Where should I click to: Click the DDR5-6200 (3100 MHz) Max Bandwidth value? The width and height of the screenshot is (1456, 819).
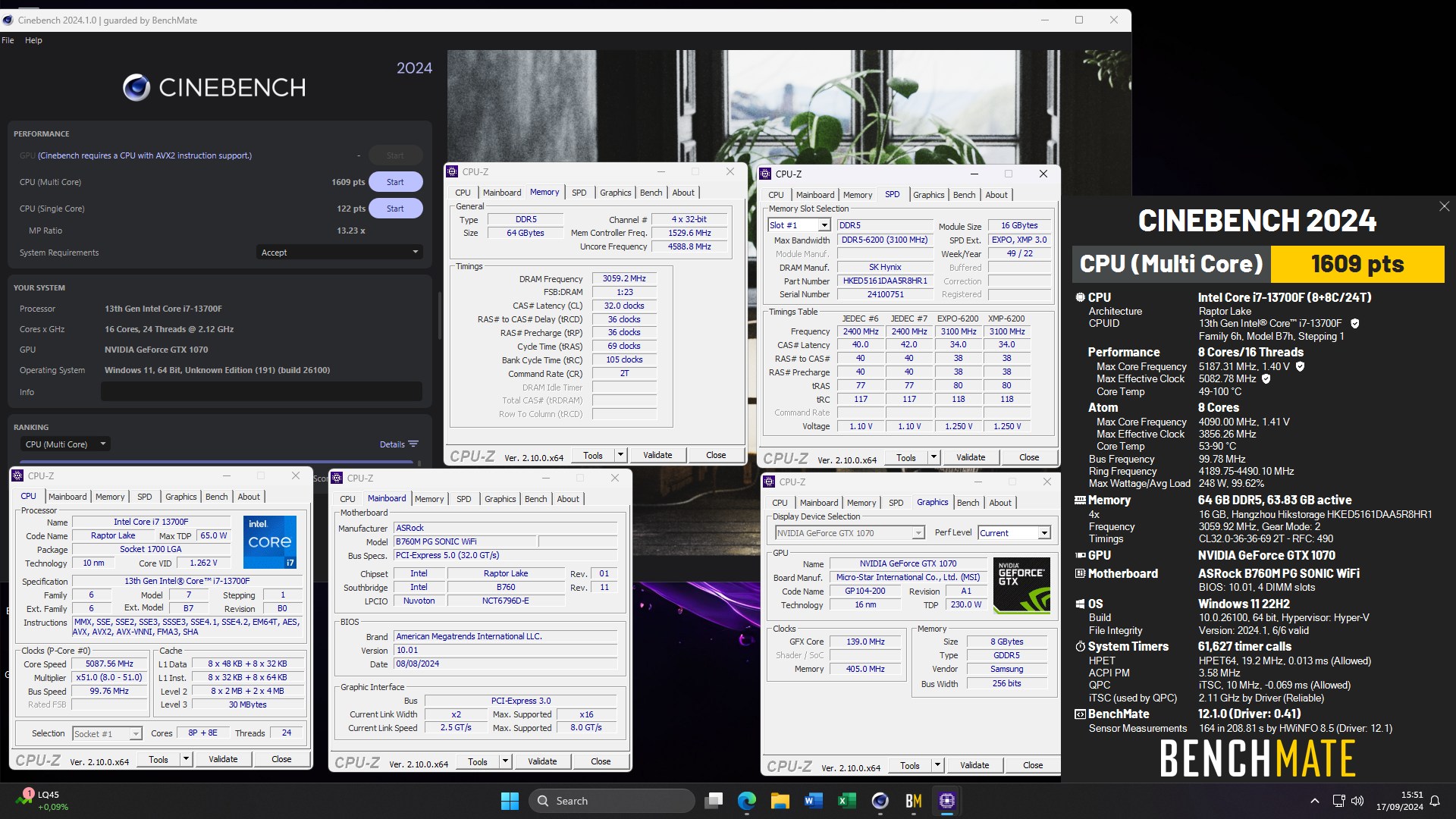tap(884, 240)
